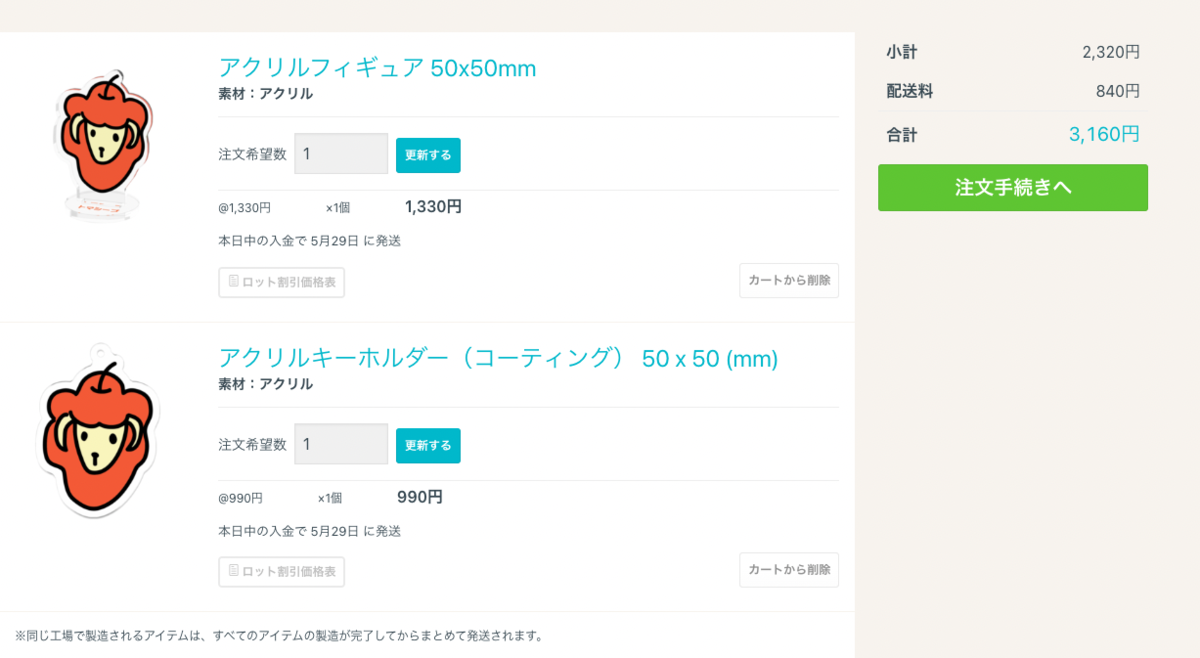Click the document icon in the acrylic figure's ロット割引価格表

233,281
